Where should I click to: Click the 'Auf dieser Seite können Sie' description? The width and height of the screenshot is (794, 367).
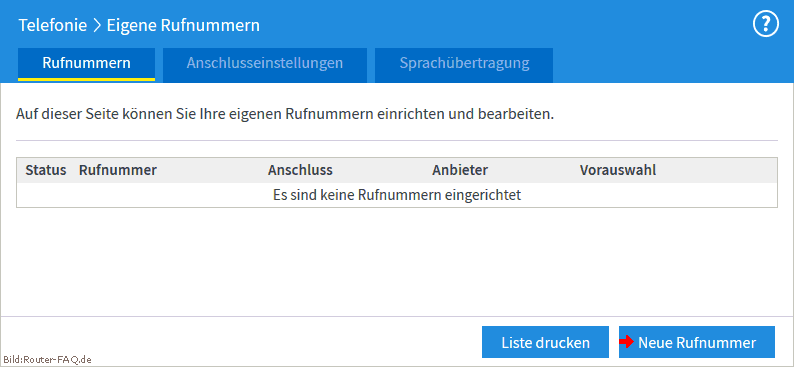click(285, 114)
